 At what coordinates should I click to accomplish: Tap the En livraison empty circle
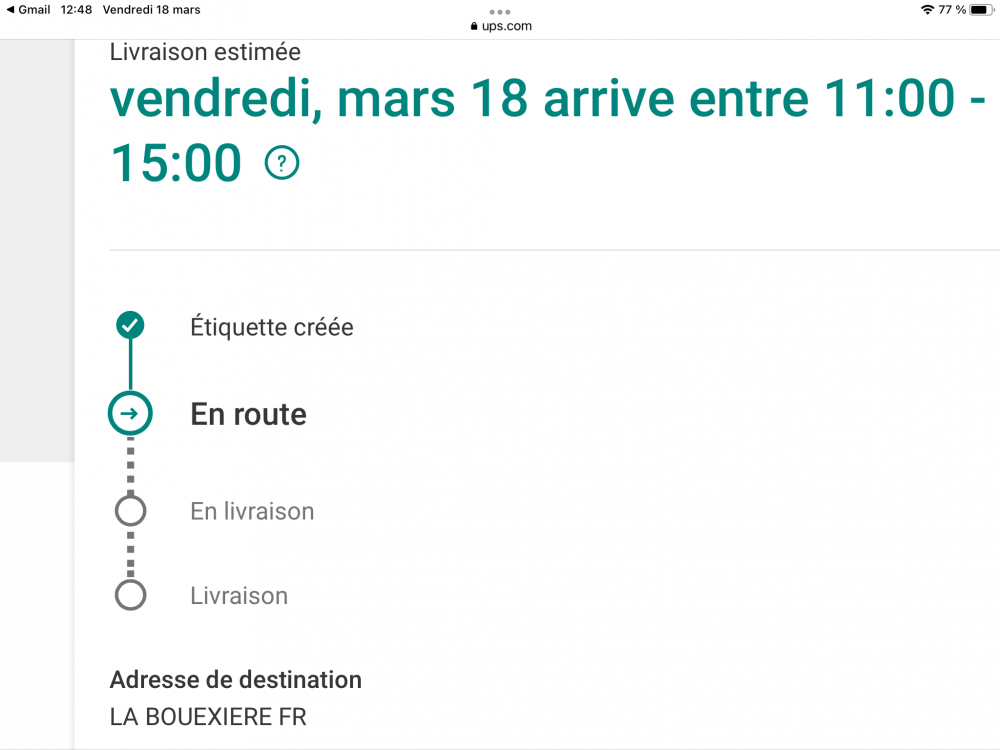[130, 511]
